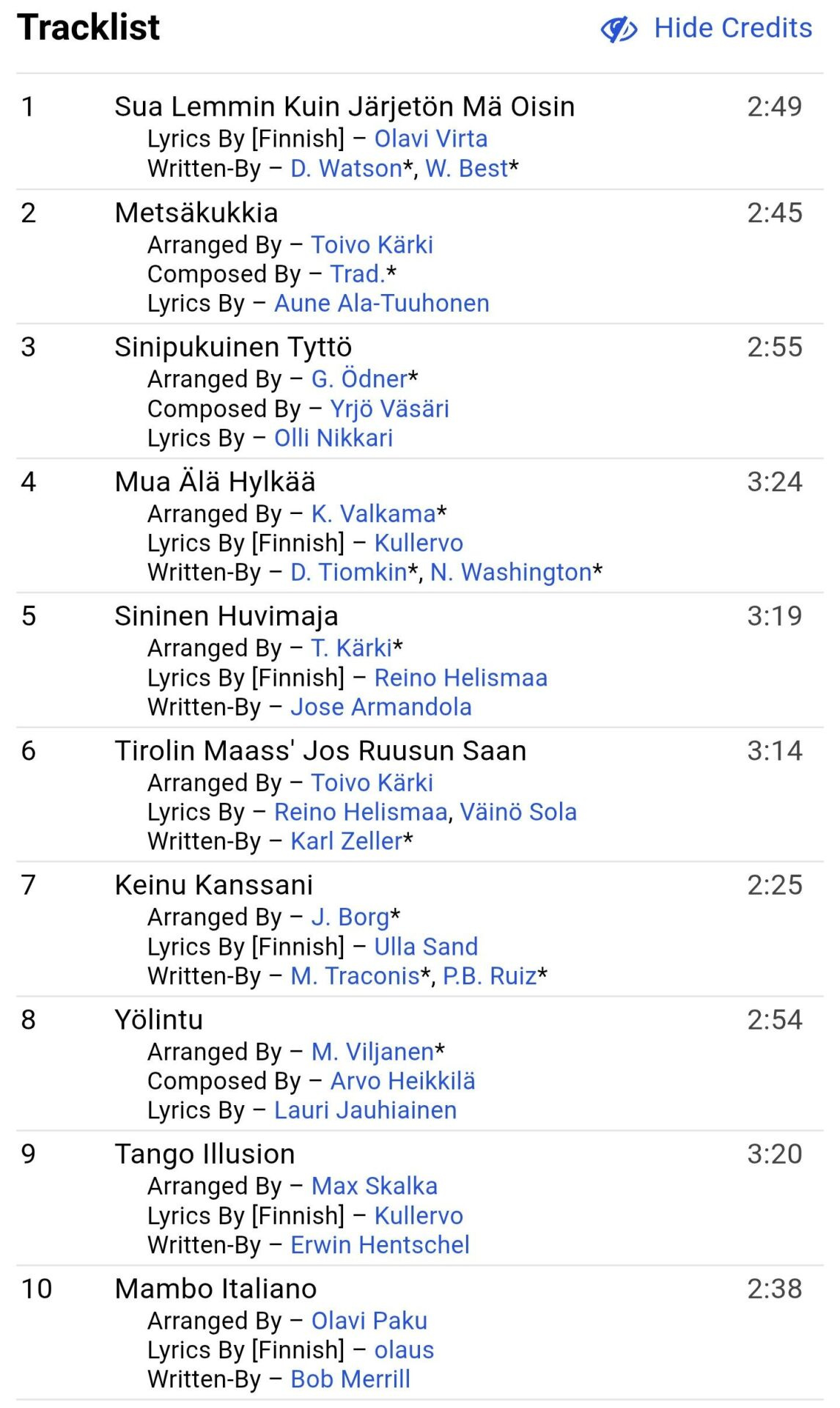Select P.B. Ruiz writer link
Screen dimensions: 840x1408
pos(490,977)
